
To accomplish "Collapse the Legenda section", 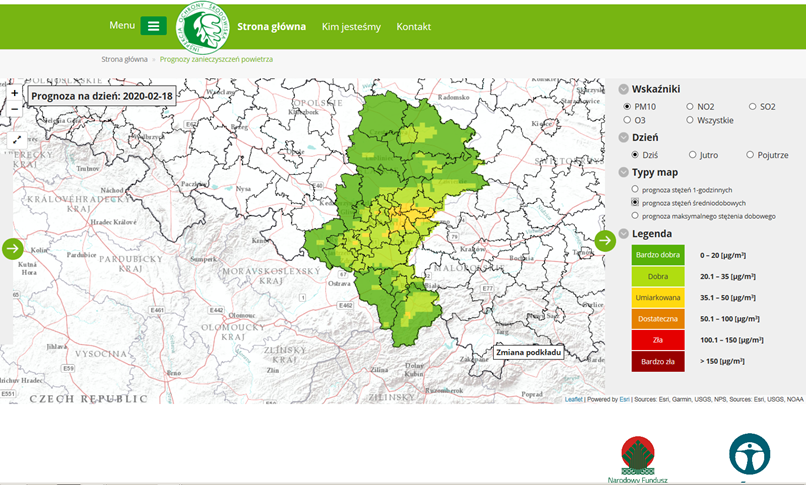I will tap(624, 234).
